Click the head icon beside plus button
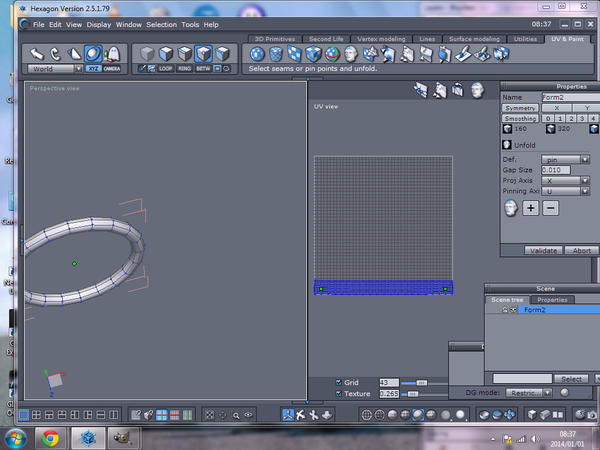The image size is (600, 450). (511, 208)
